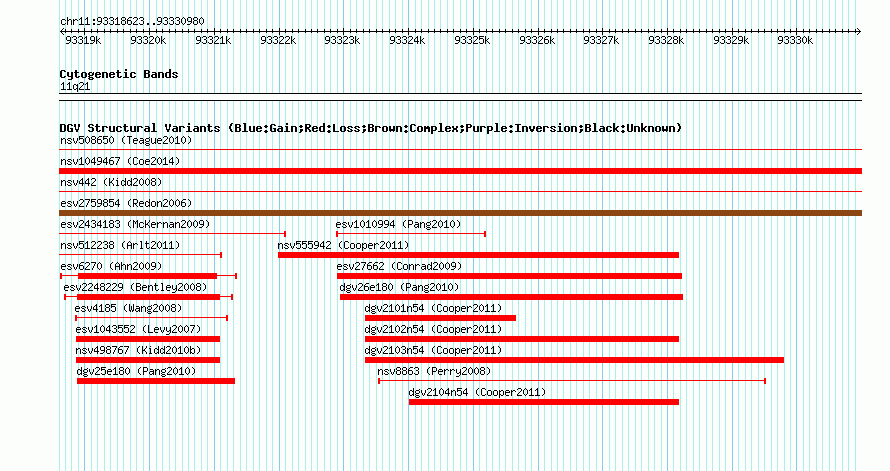Click the ruler's right end arrow

point(859,31)
